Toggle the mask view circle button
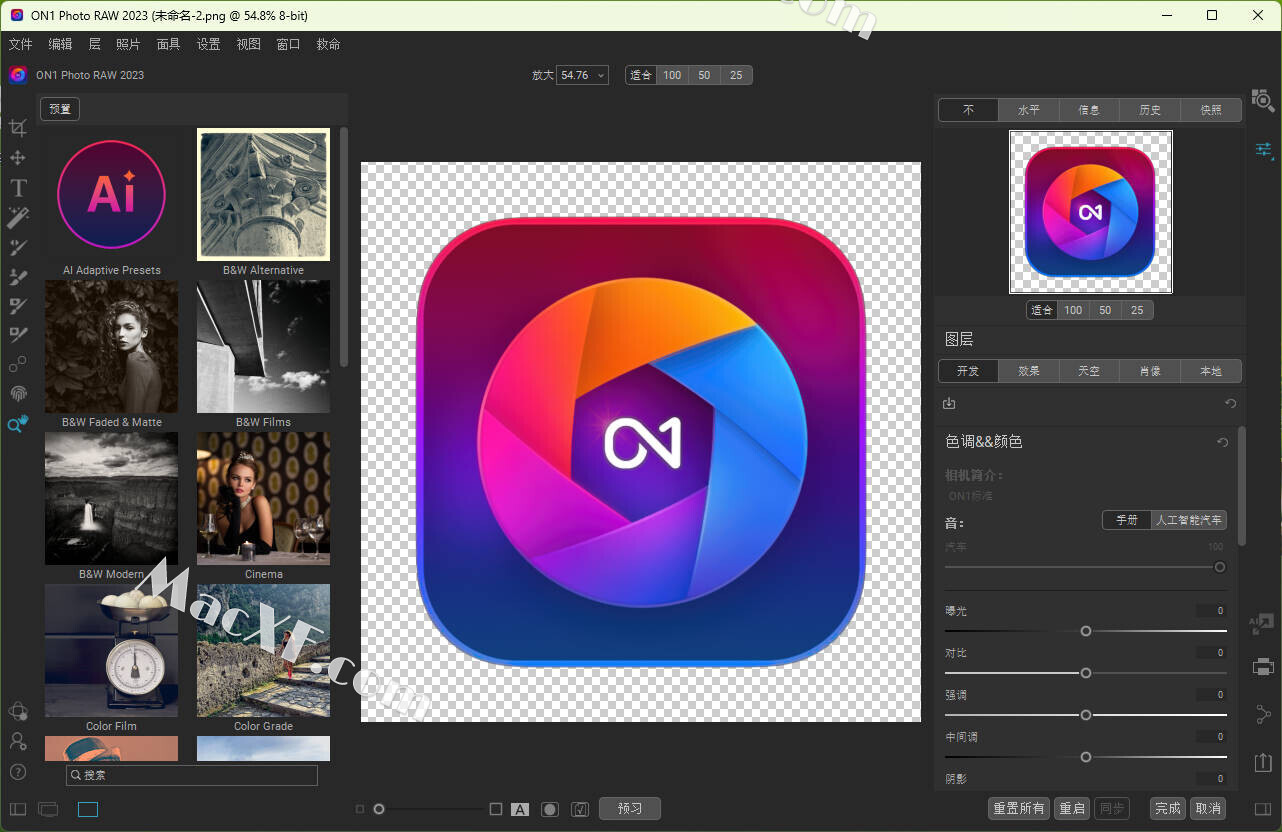The height and width of the screenshot is (832, 1282). [550, 809]
